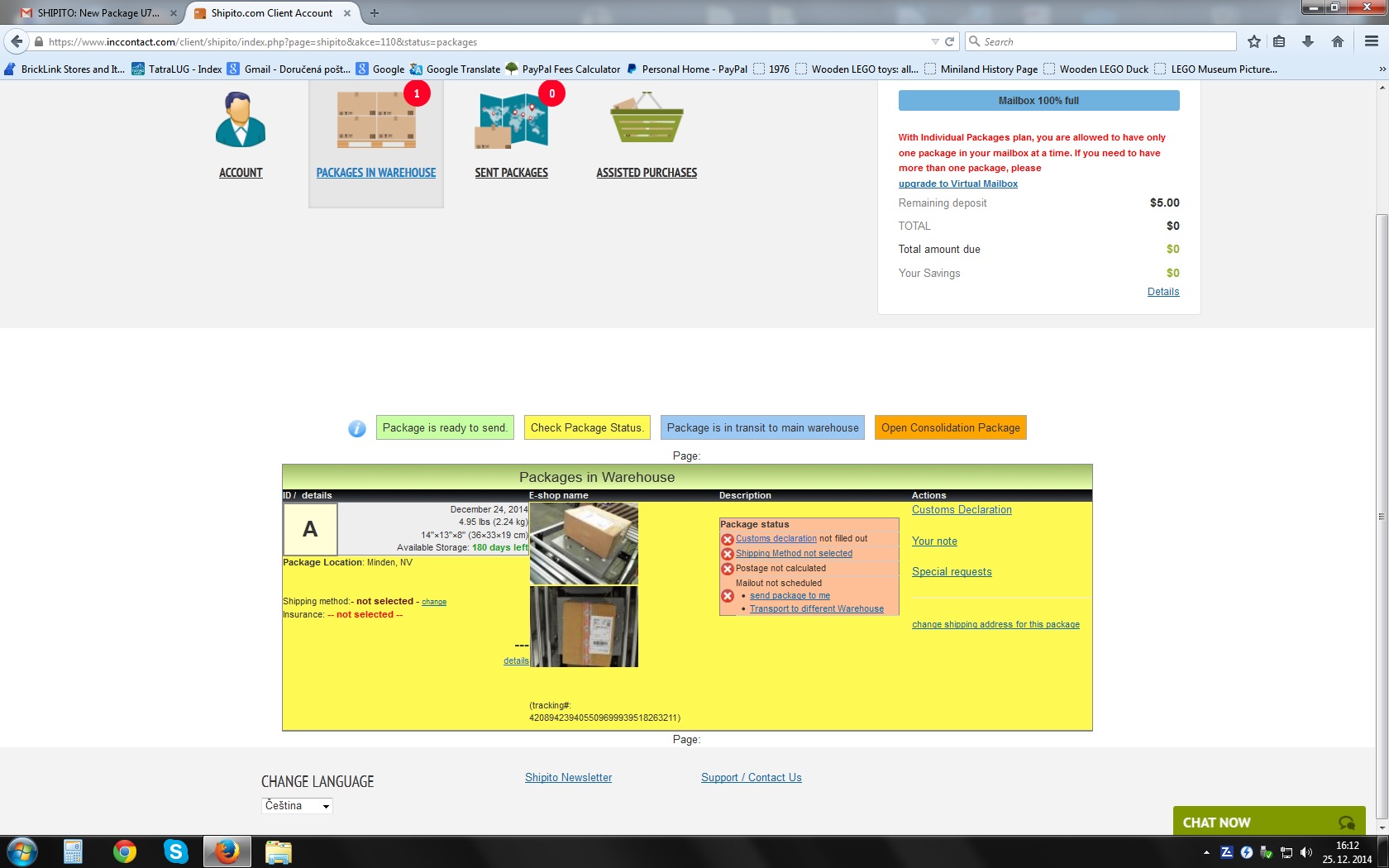Open the Firefox hamburger menu

coord(1371,41)
